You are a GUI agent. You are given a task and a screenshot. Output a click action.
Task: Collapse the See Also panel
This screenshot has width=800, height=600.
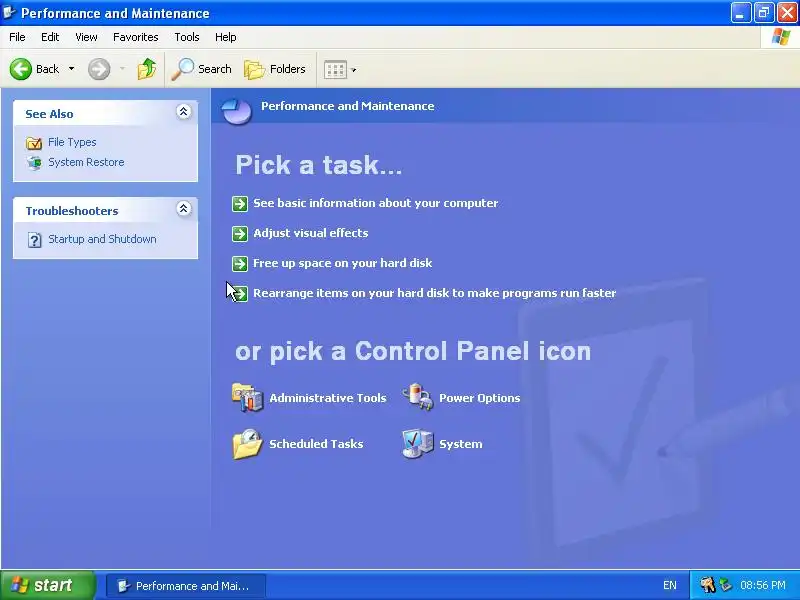pos(183,112)
